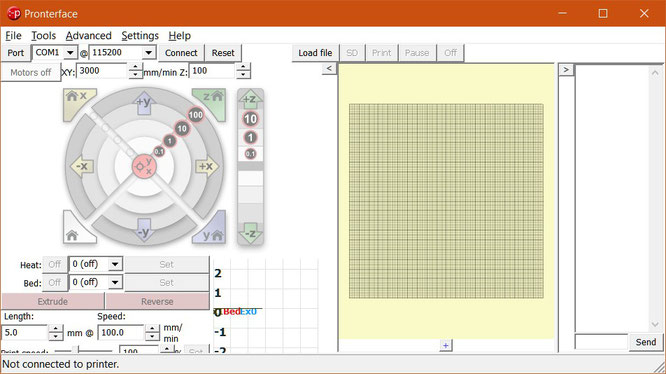
Task: Expand the Heat temperature dropdown
Action: pos(115,264)
